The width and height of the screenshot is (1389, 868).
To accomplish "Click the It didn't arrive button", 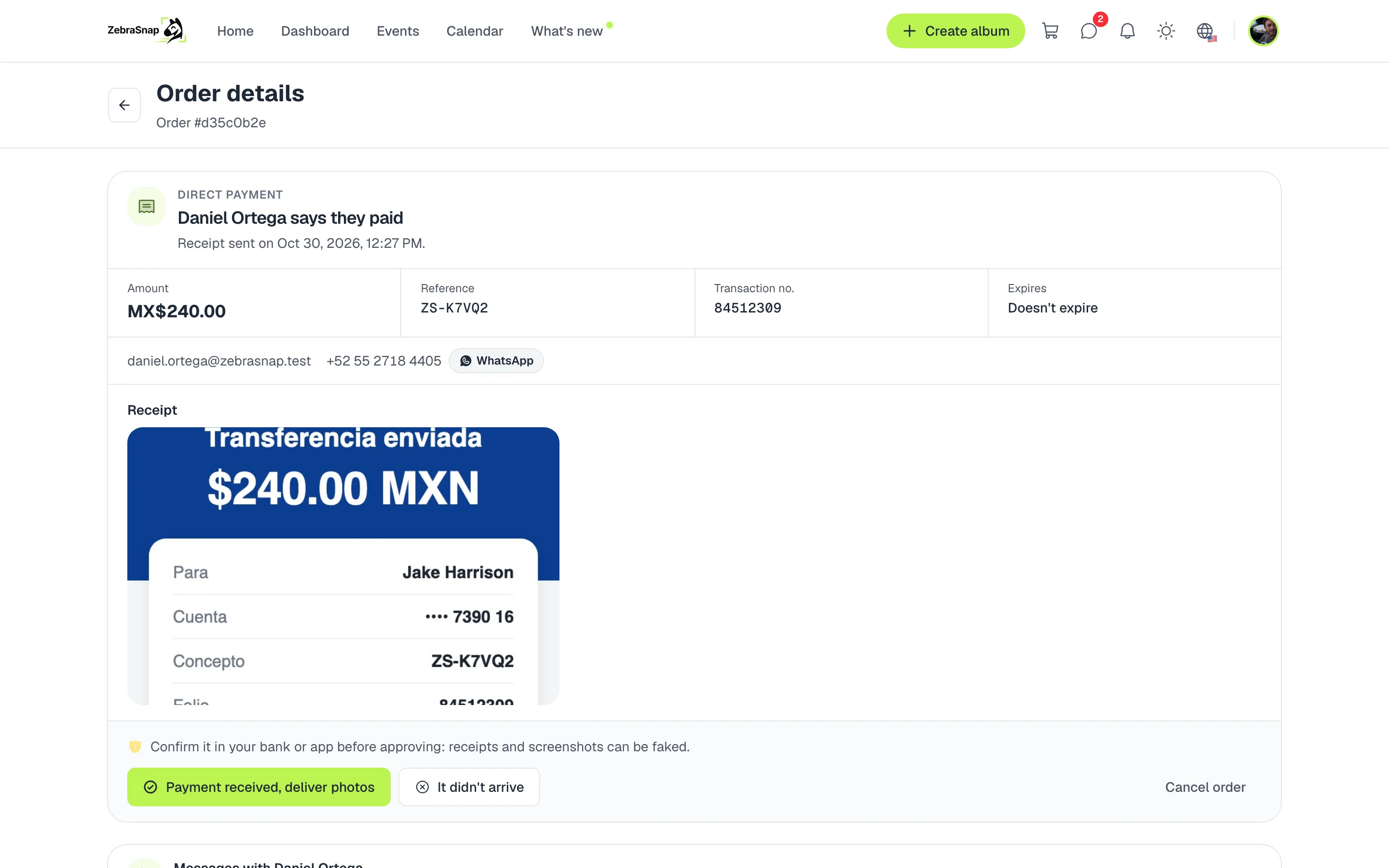I will pyautogui.click(x=469, y=787).
